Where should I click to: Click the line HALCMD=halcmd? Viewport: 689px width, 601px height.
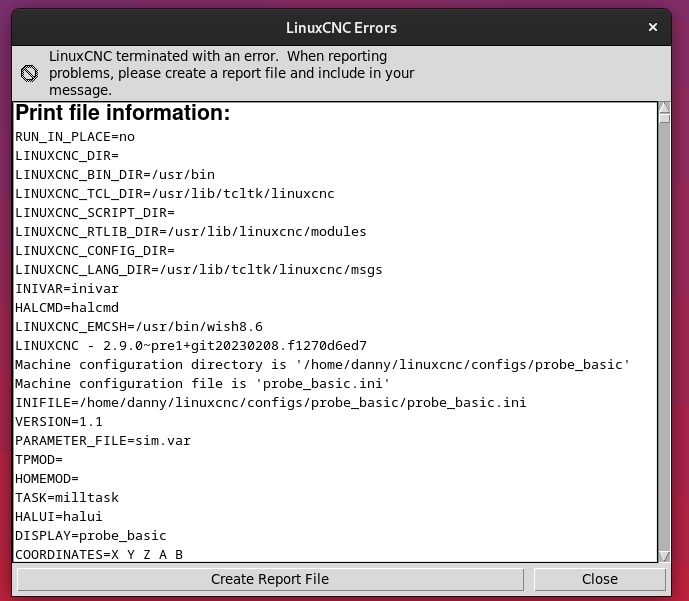click(x=67, y=308)
